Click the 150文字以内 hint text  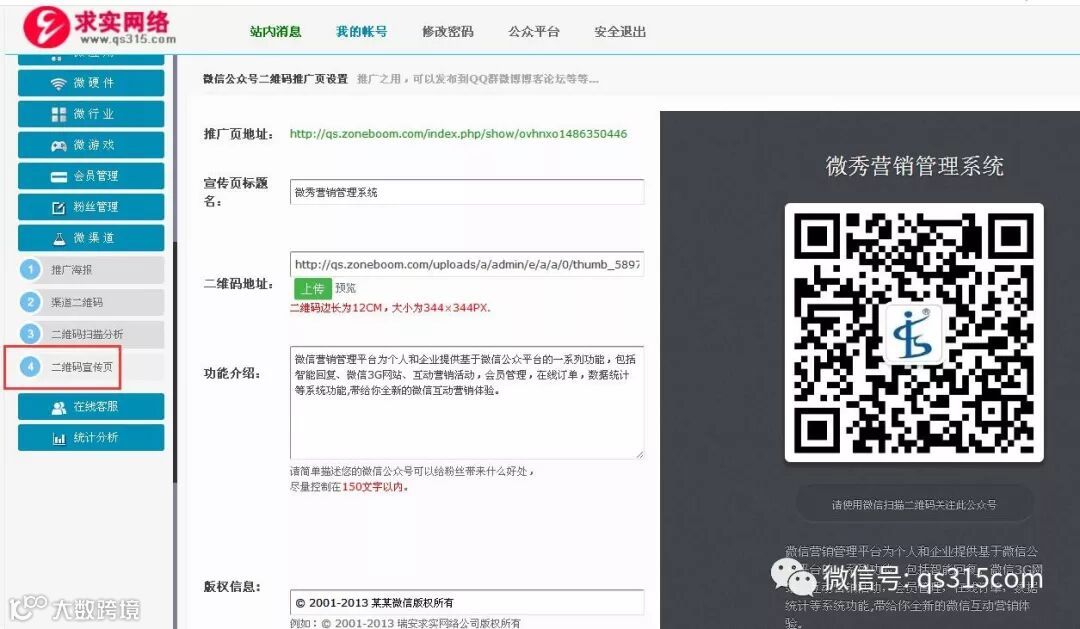375,486
